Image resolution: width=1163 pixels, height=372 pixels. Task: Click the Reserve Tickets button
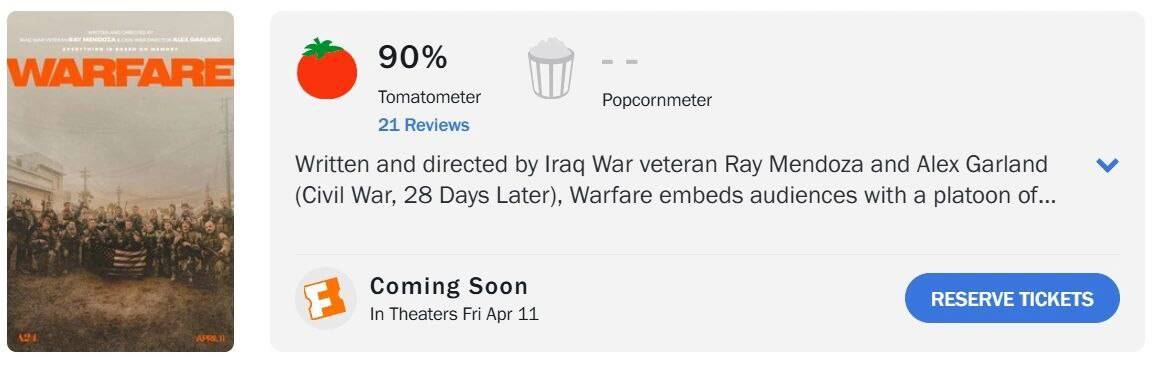[x=1012, y=299]
